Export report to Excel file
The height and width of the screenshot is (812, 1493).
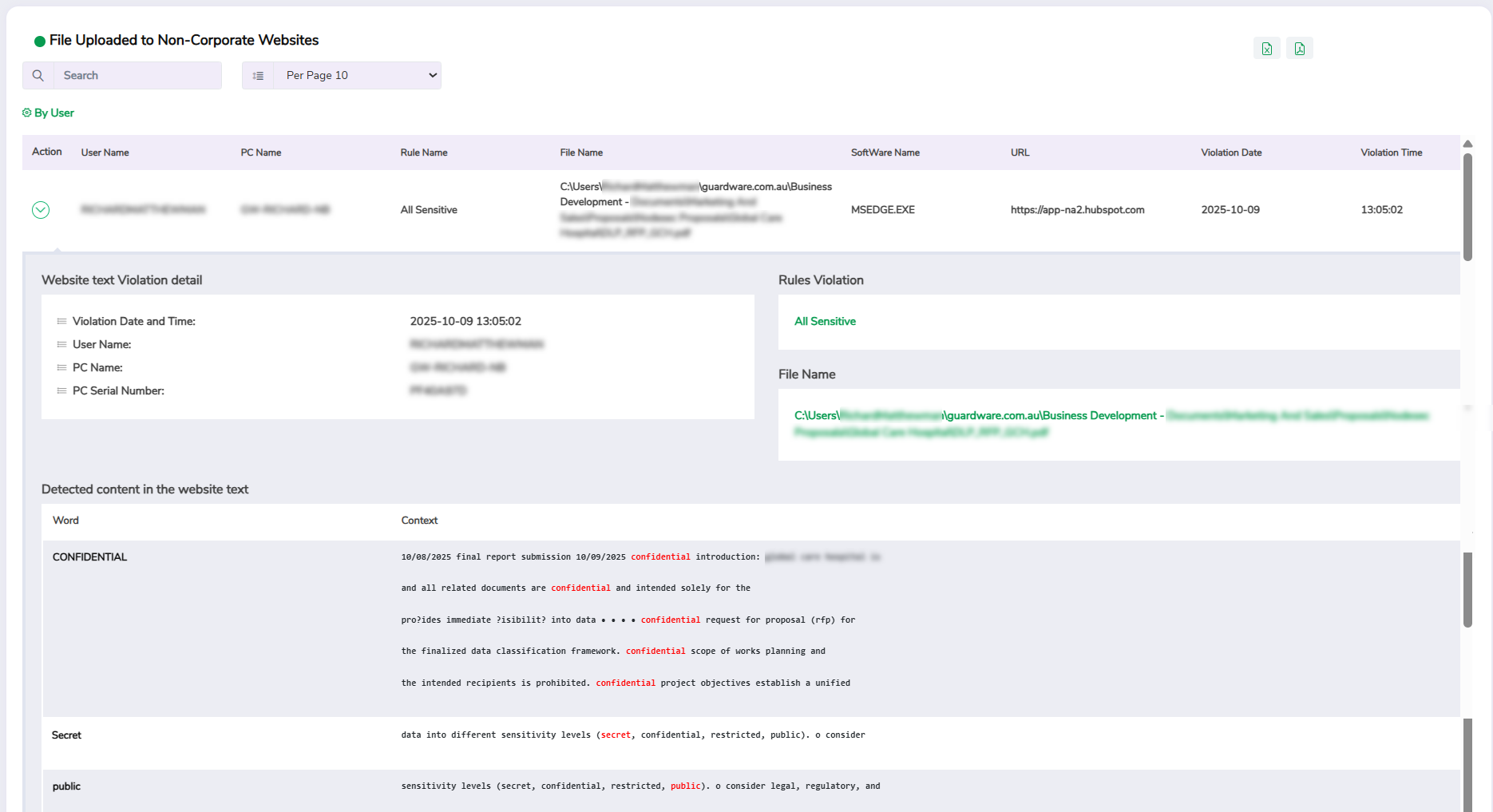pos(1266,49)
